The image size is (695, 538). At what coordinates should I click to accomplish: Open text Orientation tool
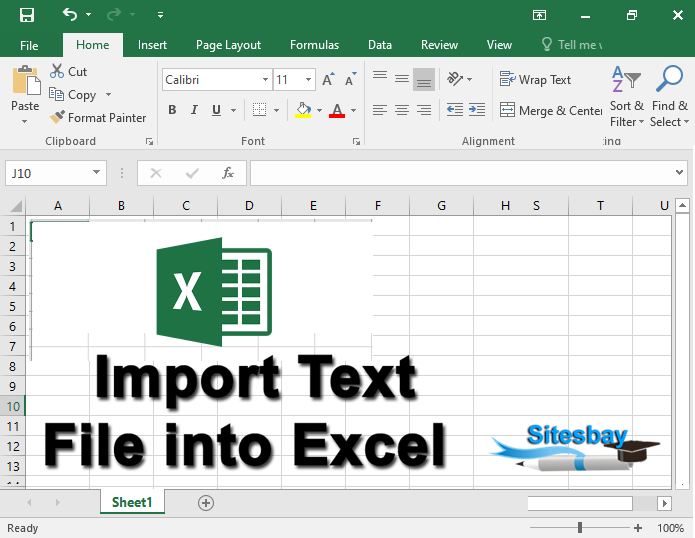pyautogui.click(x=455, y=79)
